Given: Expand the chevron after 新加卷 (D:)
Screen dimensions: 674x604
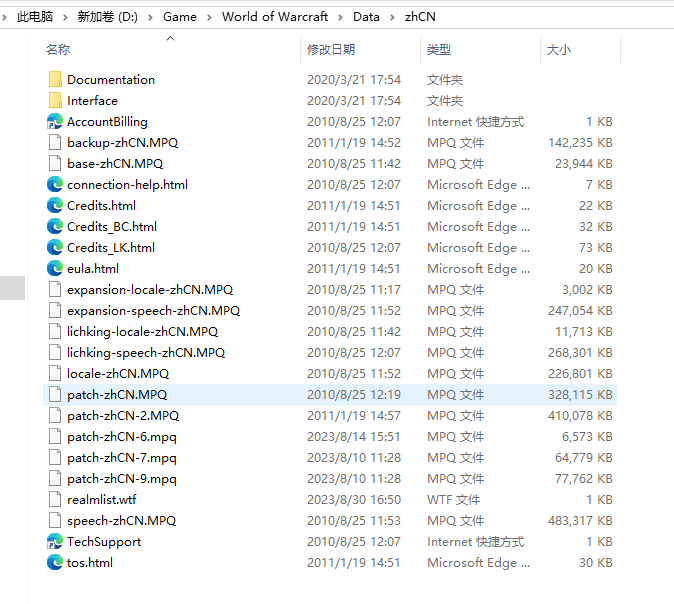Looking at the screenshot, I should [150, 17].
